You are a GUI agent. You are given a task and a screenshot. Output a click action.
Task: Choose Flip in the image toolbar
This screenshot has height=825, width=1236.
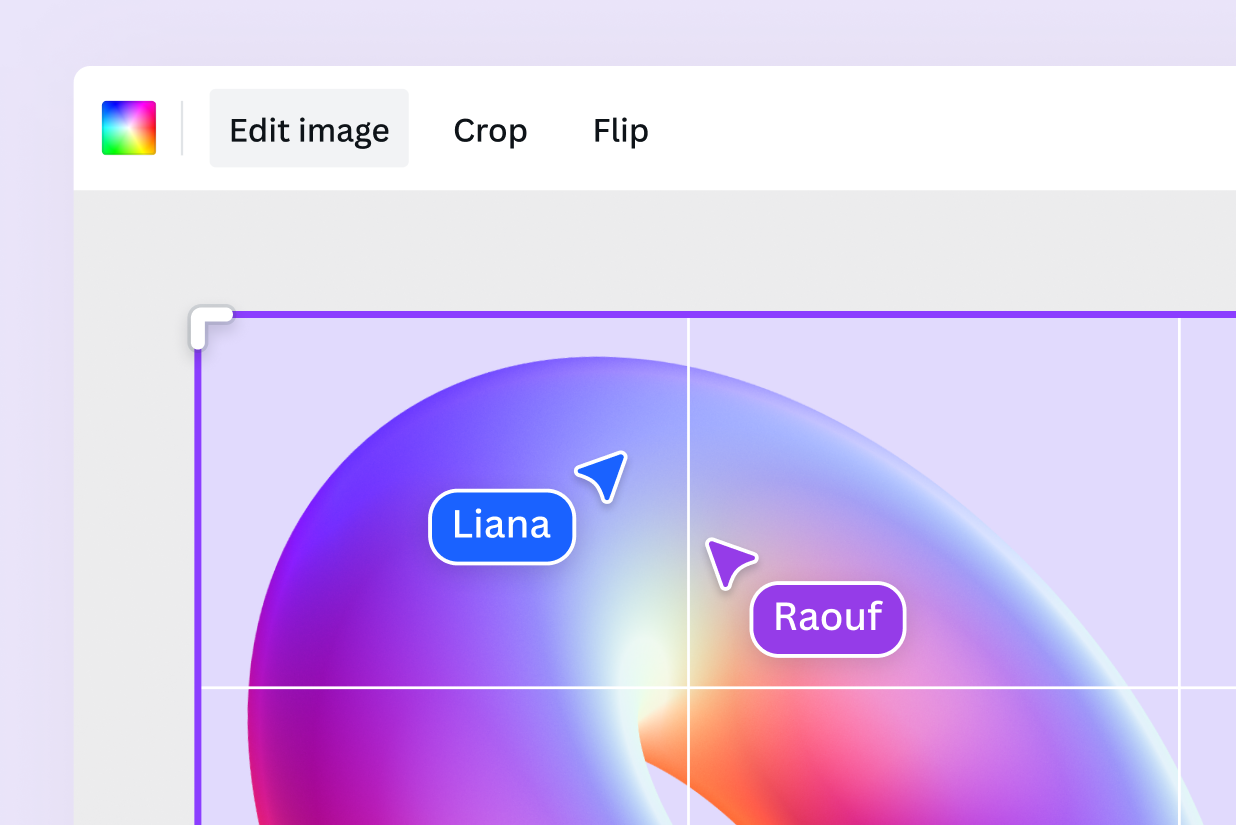pyautogui.click(x=621, y=130)
